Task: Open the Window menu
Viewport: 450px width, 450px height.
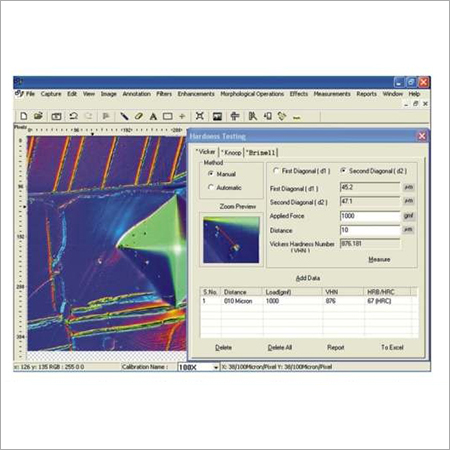Action: pyautogui.click(x=393, y=94)
